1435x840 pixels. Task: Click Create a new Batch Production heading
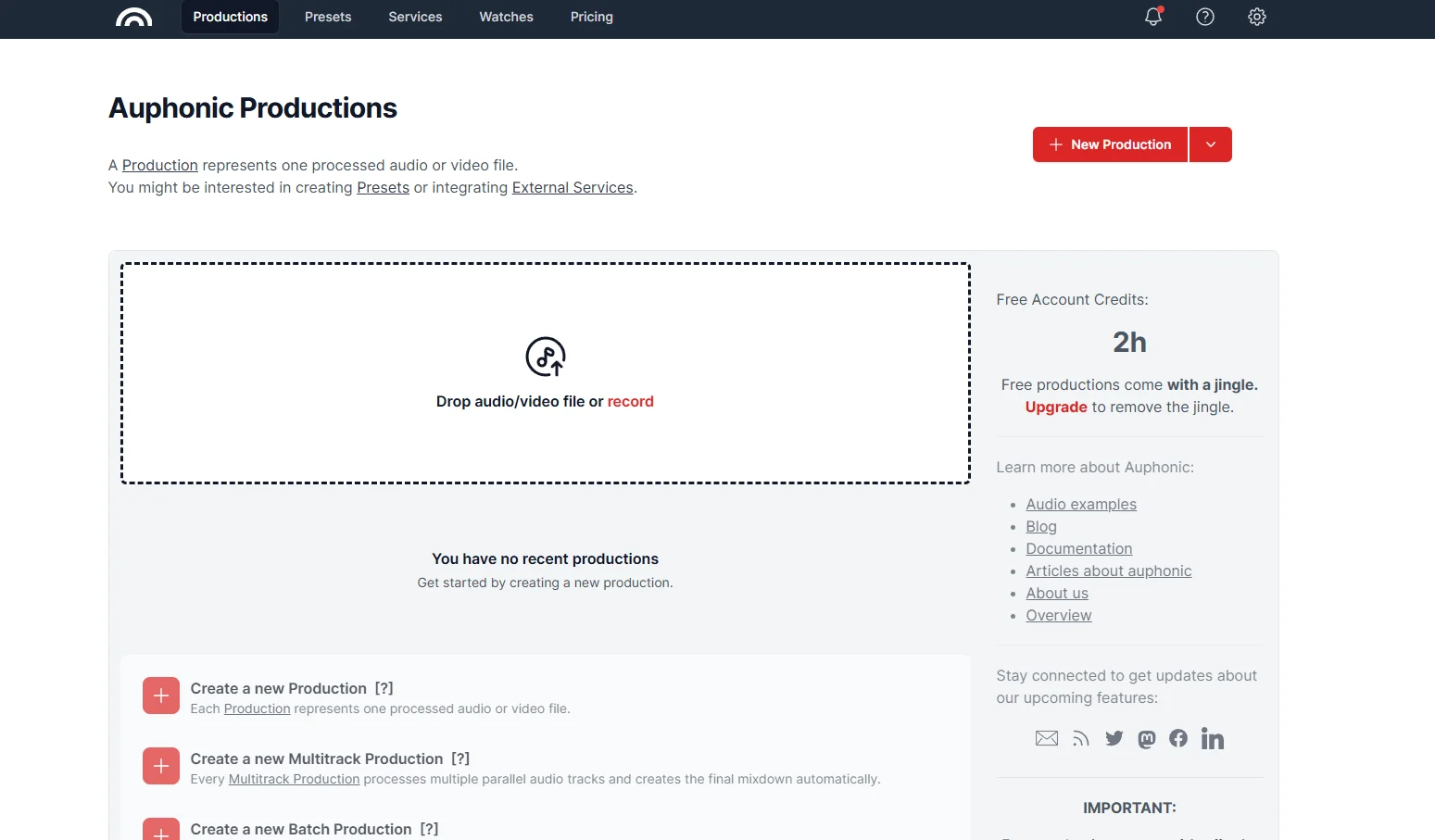(301, 829)
